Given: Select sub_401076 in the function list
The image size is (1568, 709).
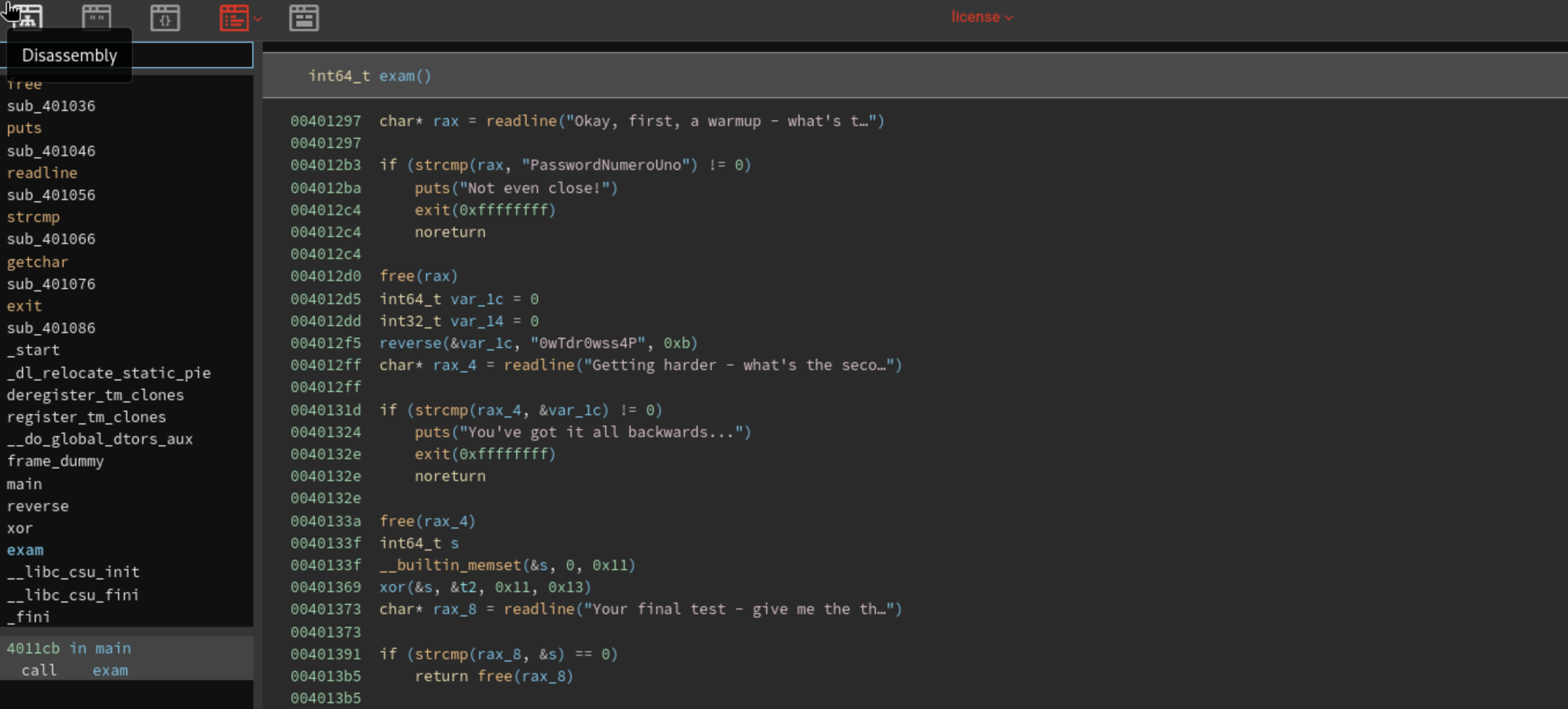Looking at the screenshot, I should tap(51, 283).
